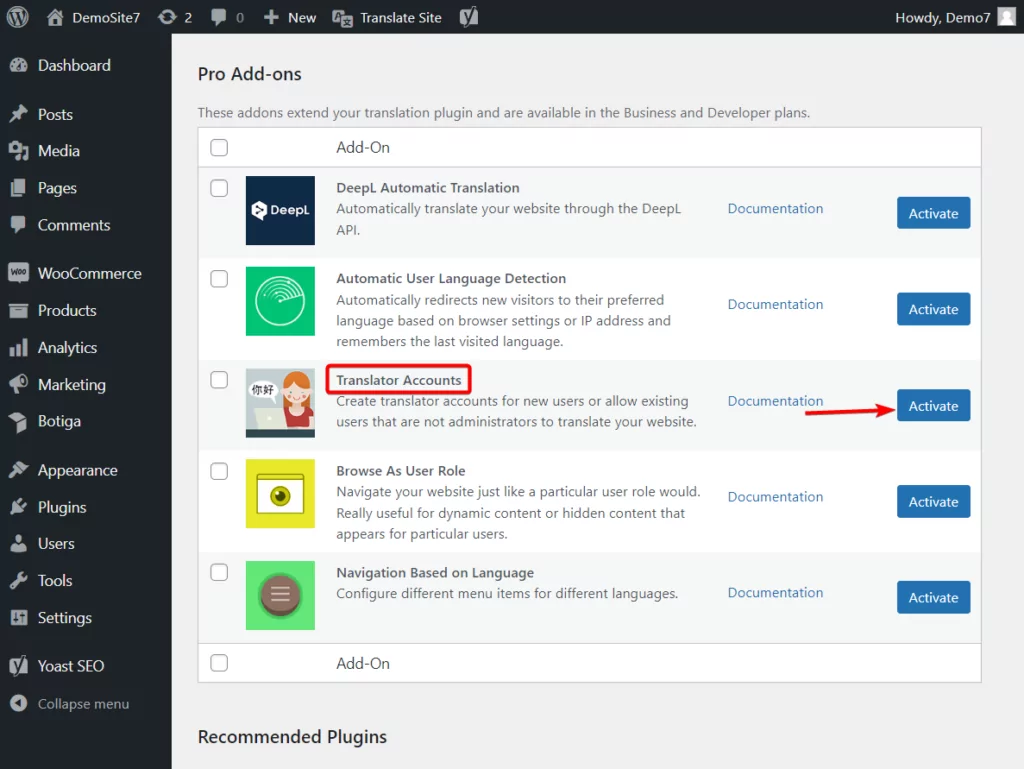
Task: Click the WooCommerce logo icon
Action: coord(19,273)
